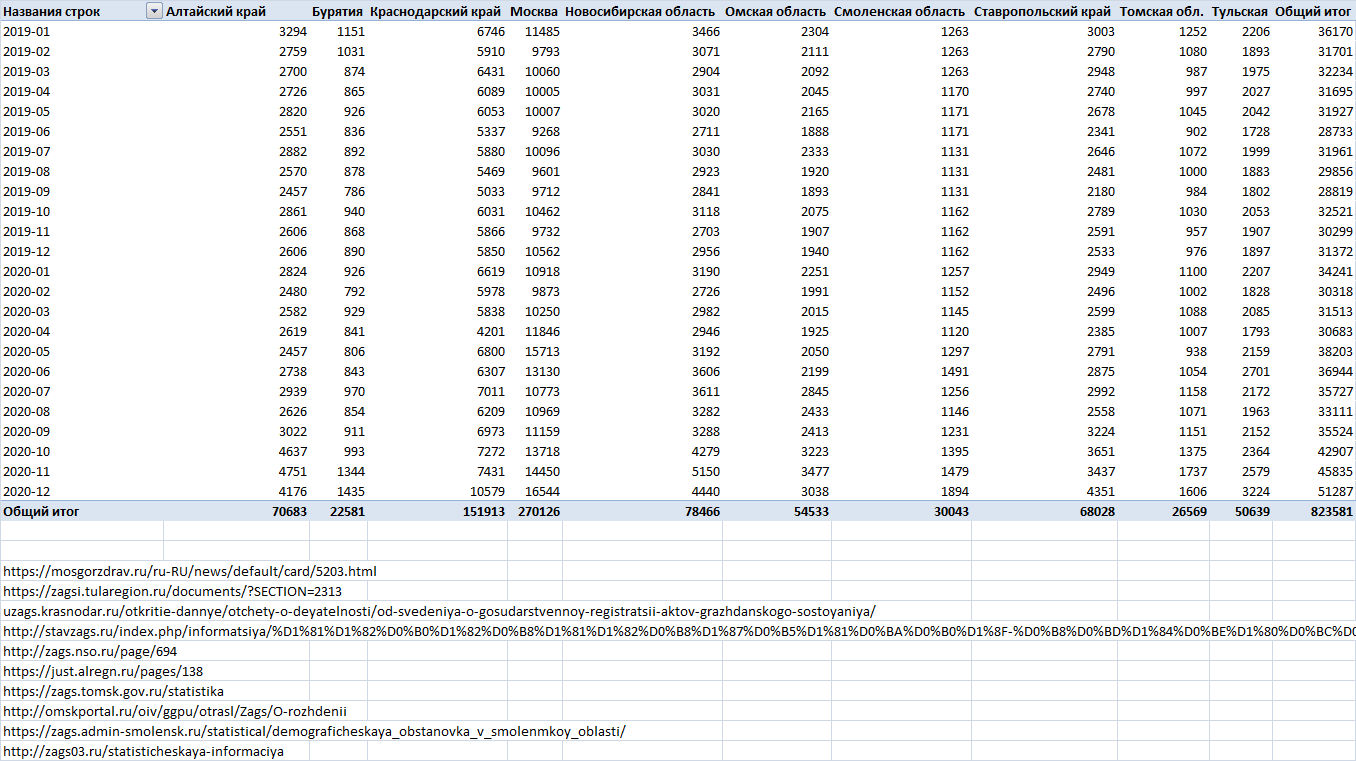
Task: Click the zags.tomsk.gov.ru statistika link
Action: tap(113, 691)
